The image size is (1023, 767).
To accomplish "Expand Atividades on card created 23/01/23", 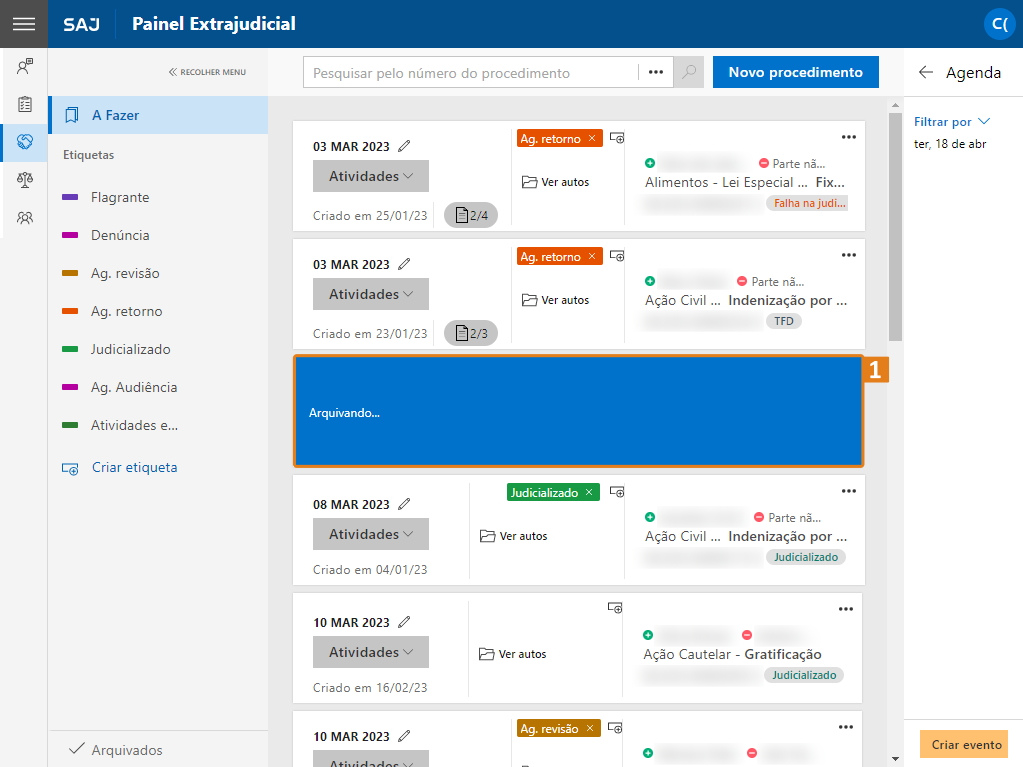I will coord(371,294).
